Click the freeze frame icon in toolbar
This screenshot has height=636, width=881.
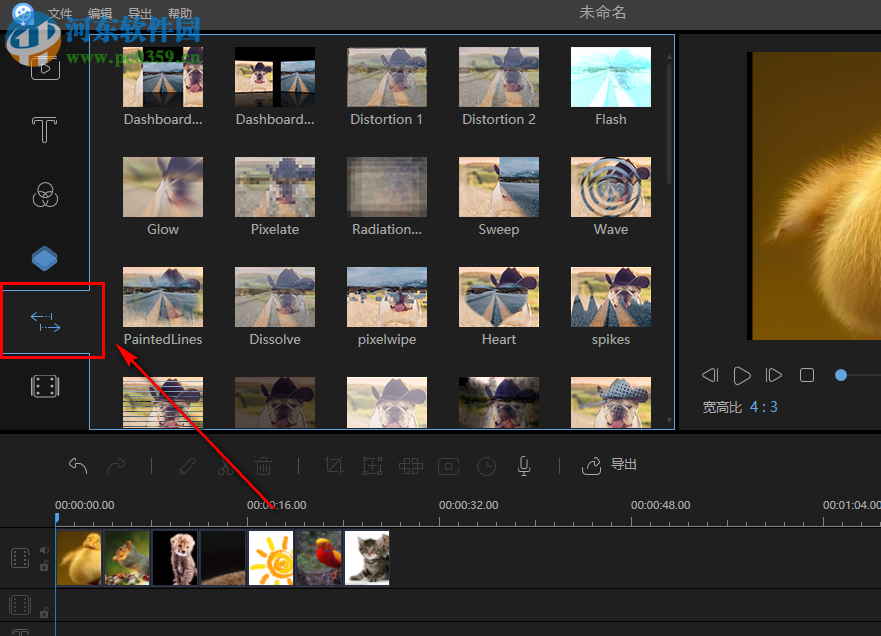448,466
